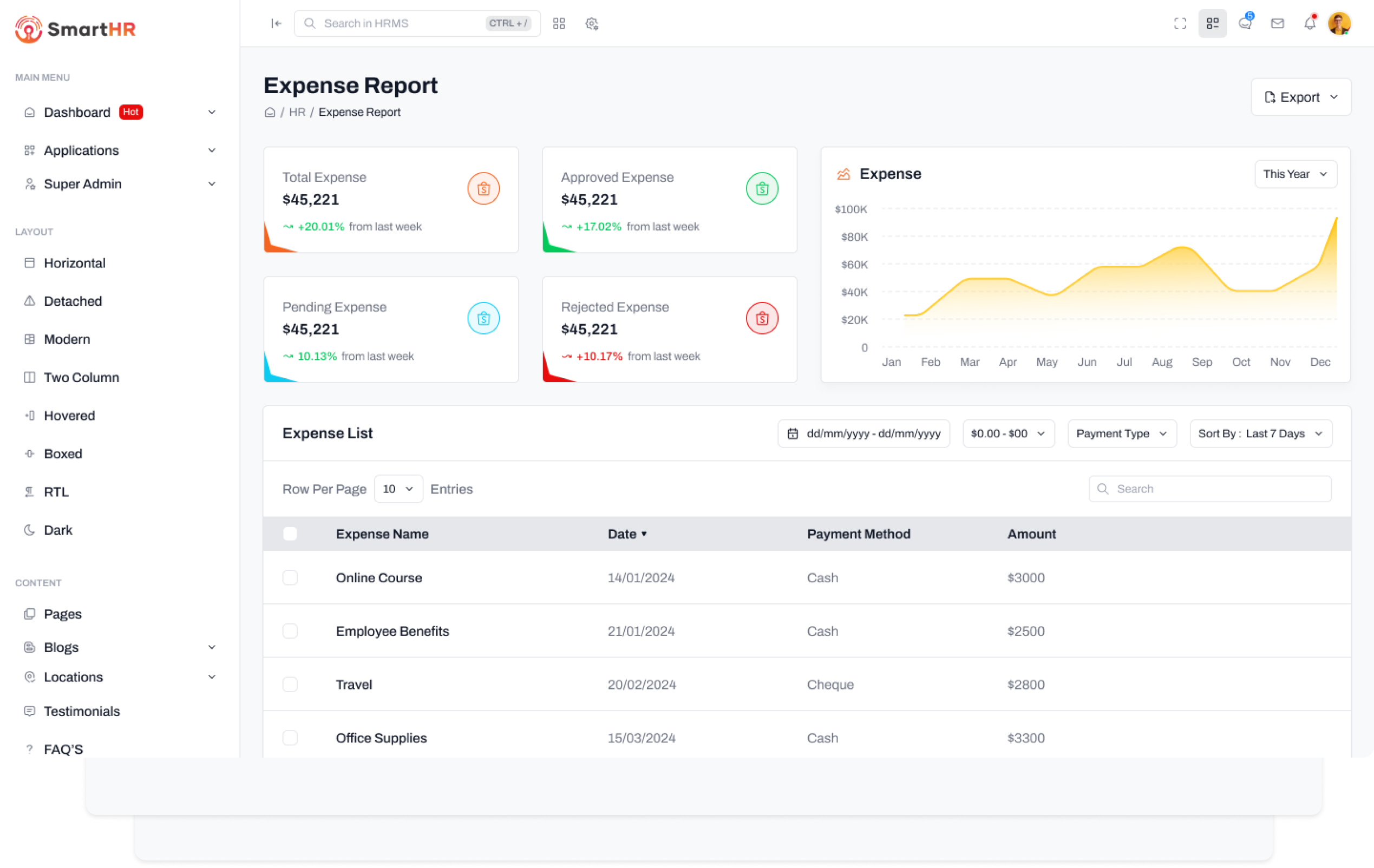Open the This Year chart dropdown
Screen dimensions: 1374x868
tap(1296, 174)
